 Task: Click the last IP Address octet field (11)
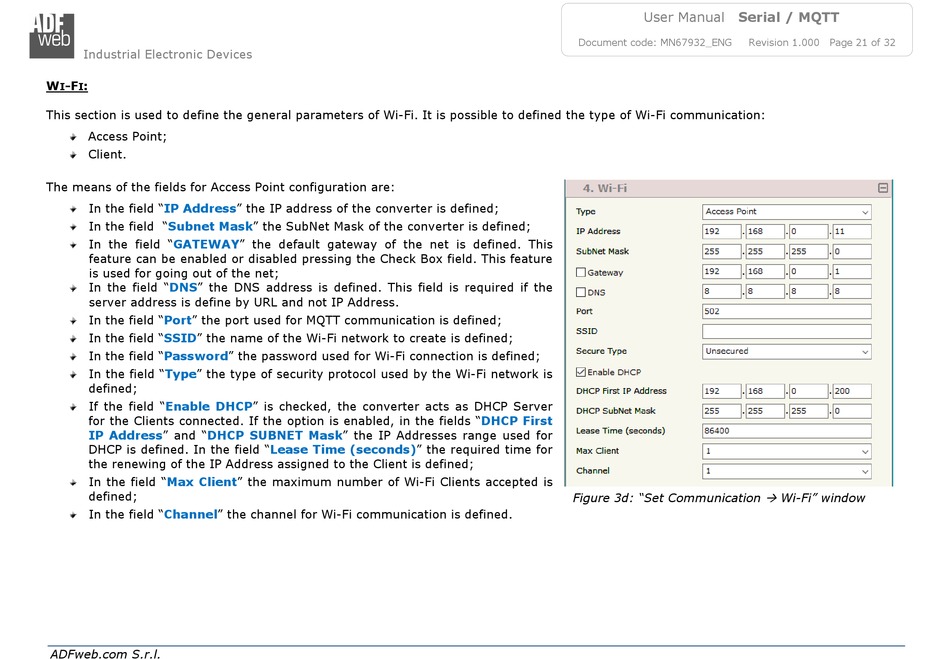851,232
